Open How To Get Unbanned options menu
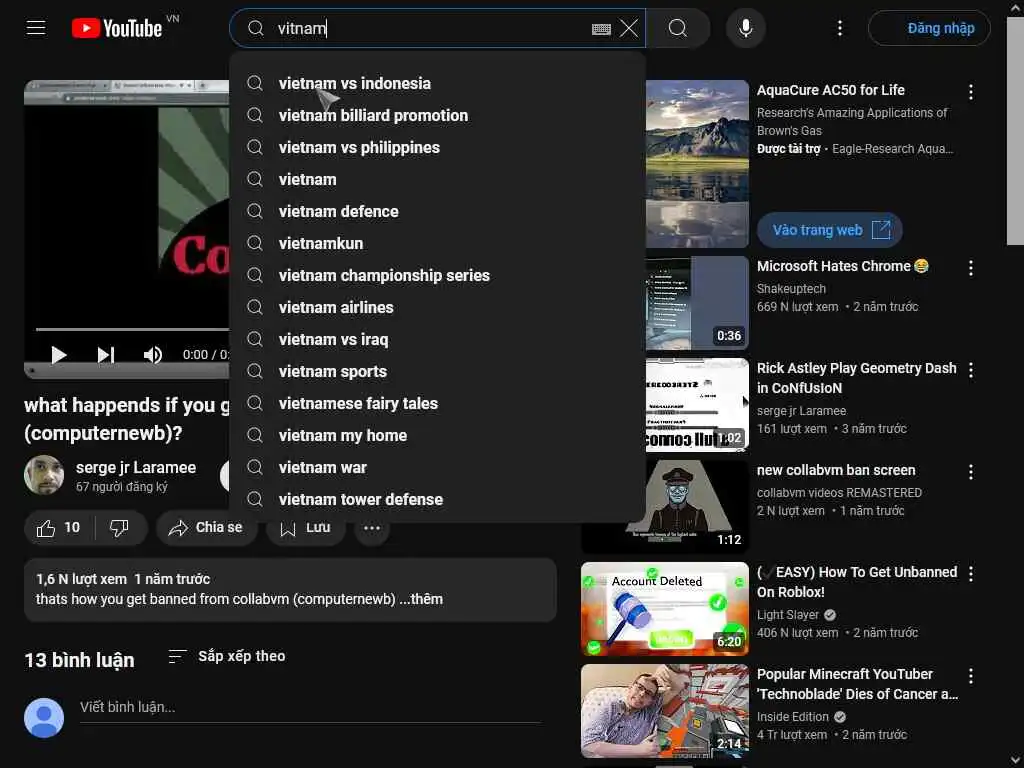The width and height of the screenshot is (1024, 768). pos(971,574)
